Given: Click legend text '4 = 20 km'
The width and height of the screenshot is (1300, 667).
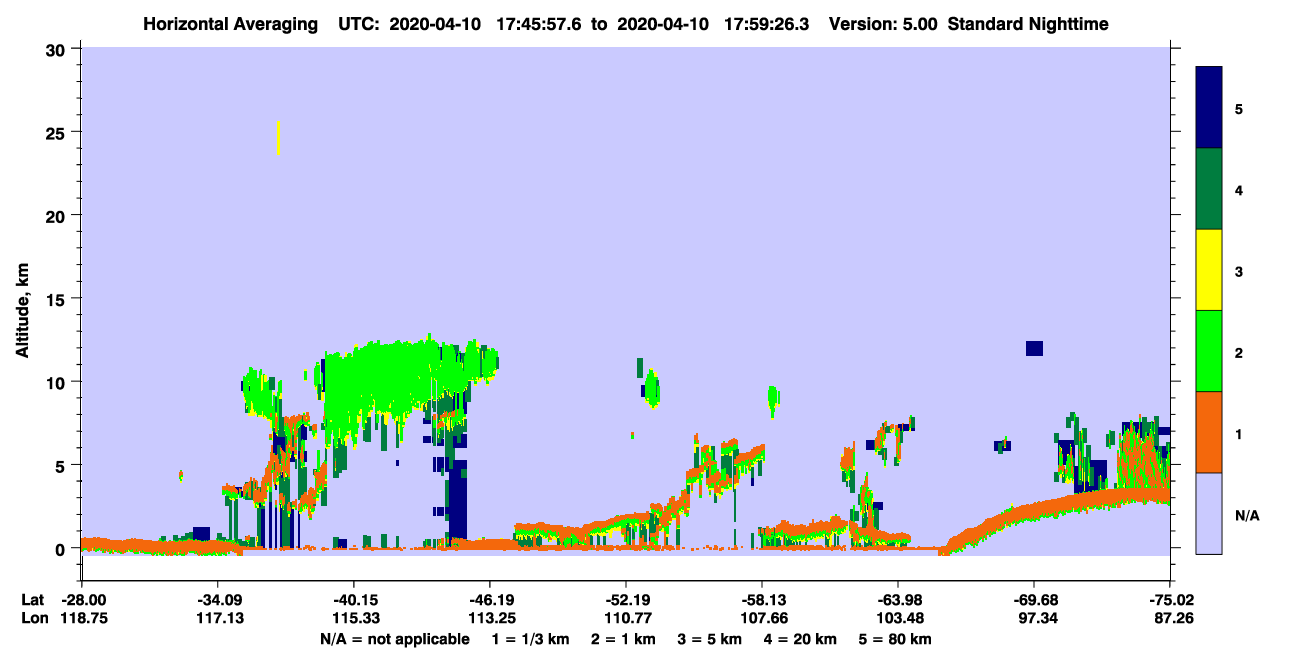Looking at the screenshot, I should pyautogui.click(x=801, y=639).
